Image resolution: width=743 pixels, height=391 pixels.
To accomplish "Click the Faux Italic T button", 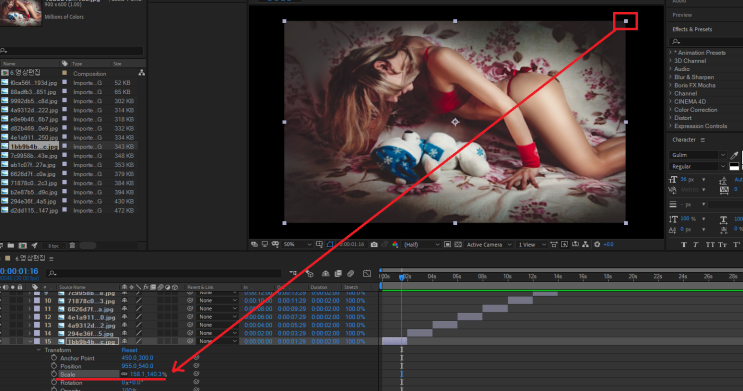I will click(x=696, y=245).
